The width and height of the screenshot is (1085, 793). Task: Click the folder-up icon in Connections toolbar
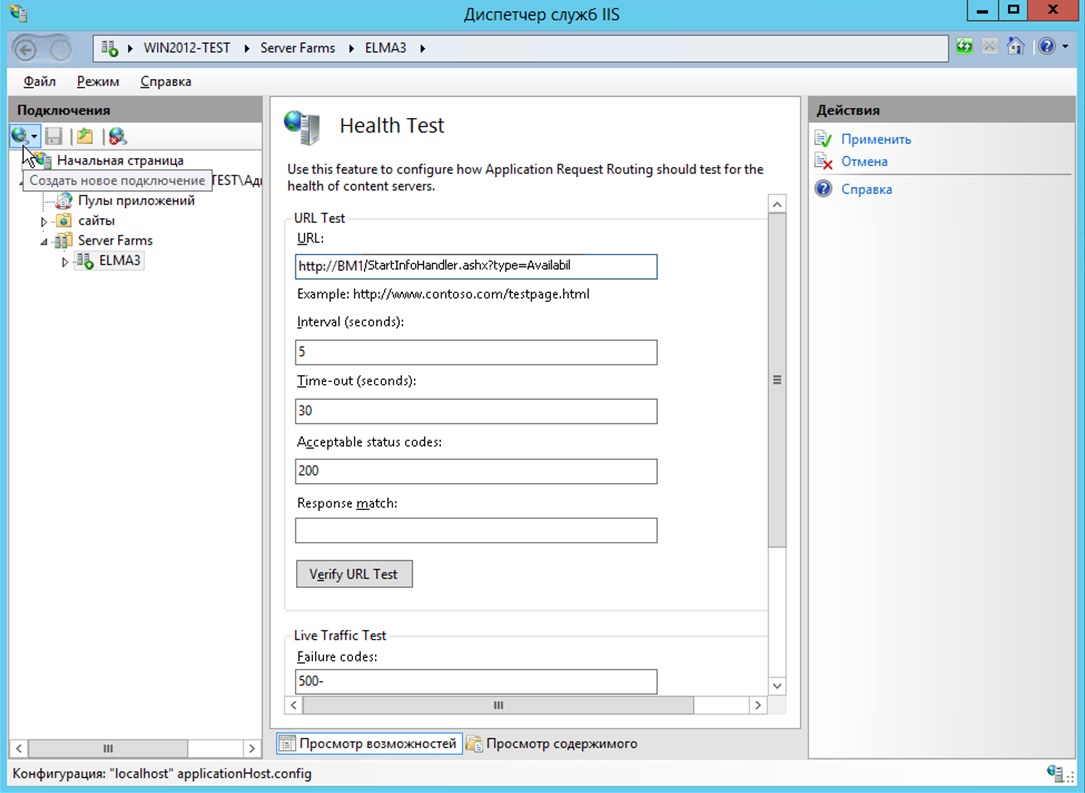pyautogui.click(x=85, y=136)
